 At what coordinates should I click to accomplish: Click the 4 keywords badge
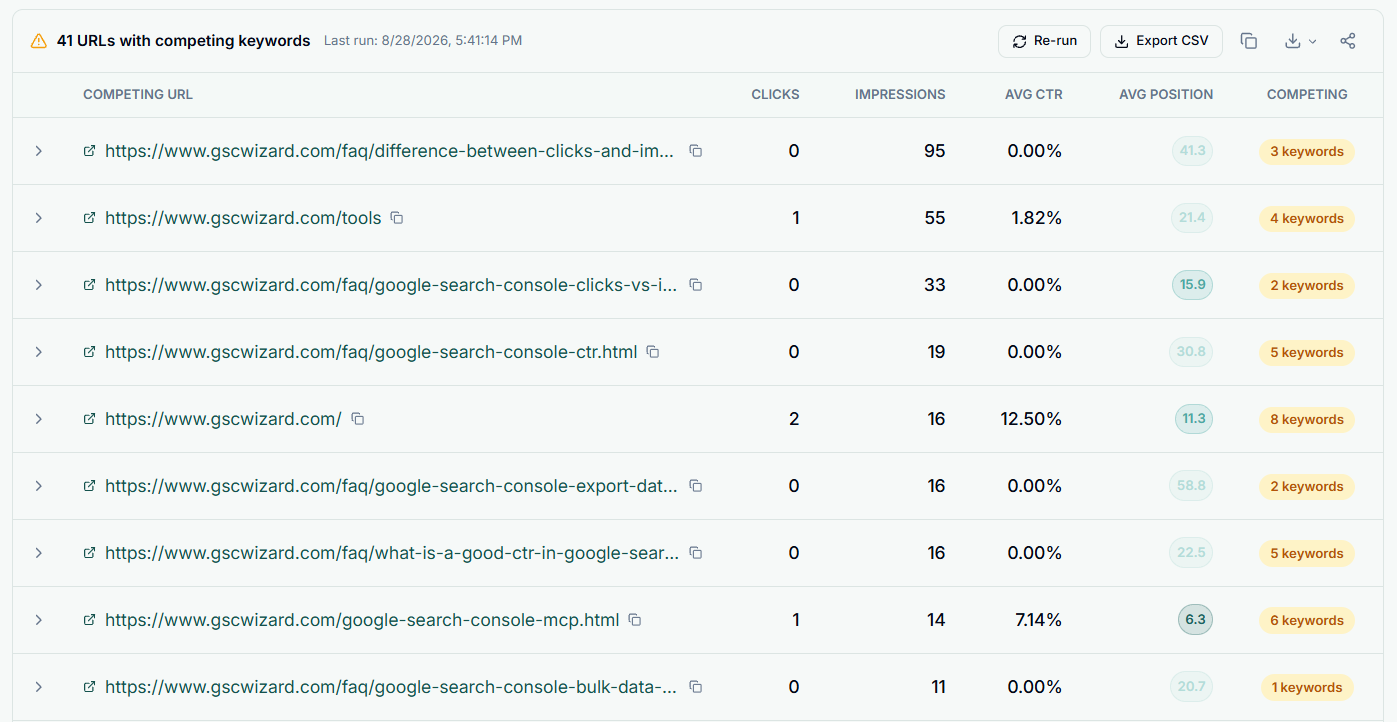(x=1307, y=218)
